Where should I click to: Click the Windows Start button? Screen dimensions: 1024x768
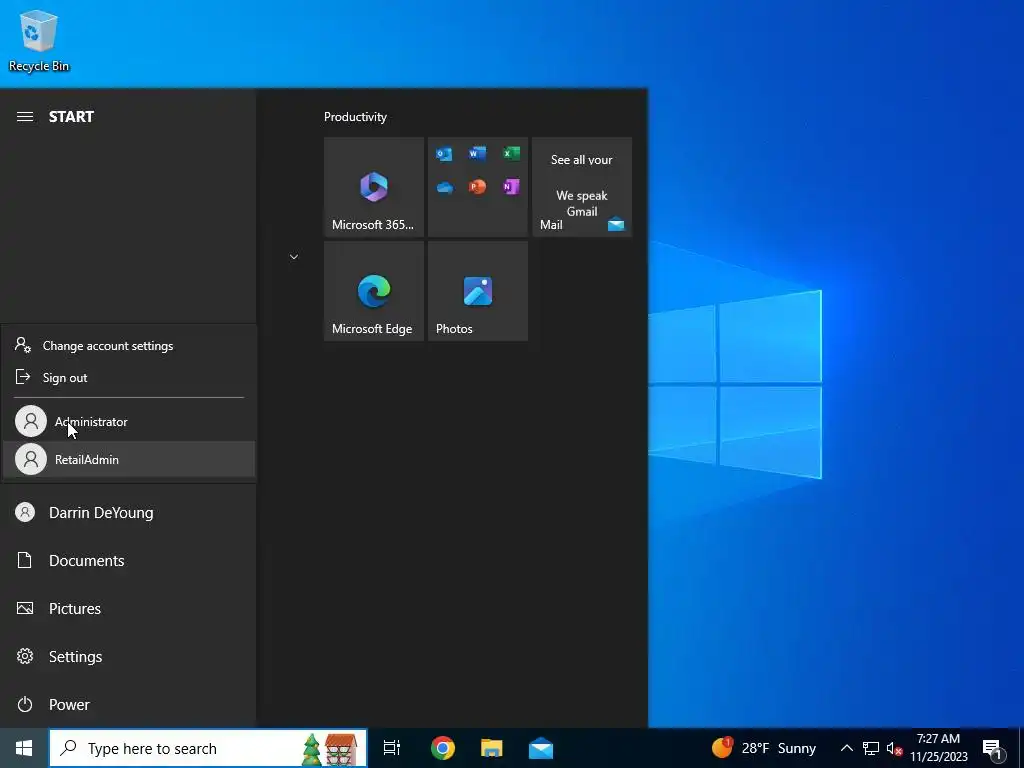pos(24,748)
